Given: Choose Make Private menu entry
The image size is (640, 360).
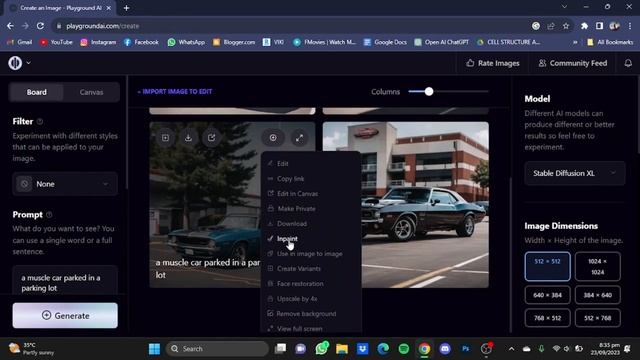Looking at the screenshot, I should point(311,209).
